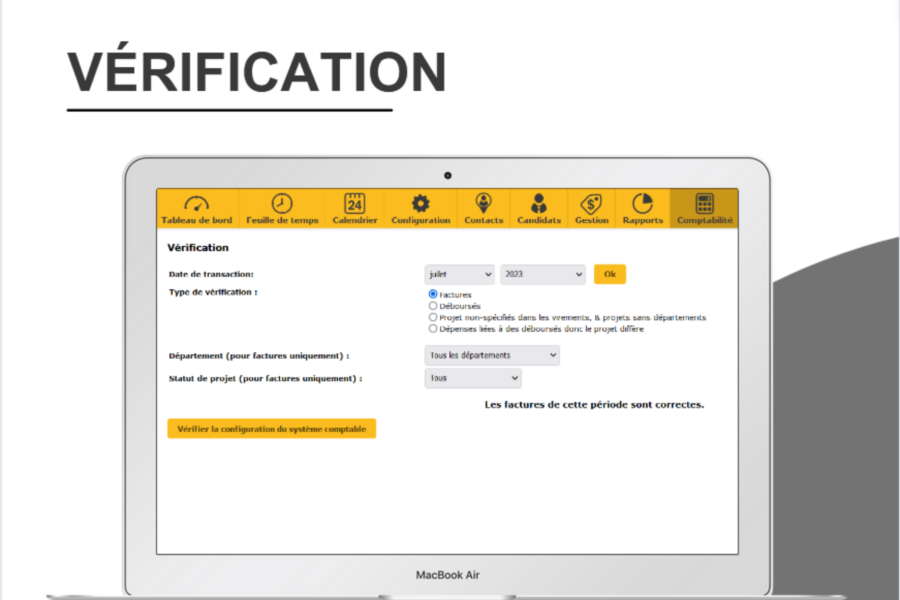Open the month dropdown showing juillet
This screenshot has width=900, height=600.
pos(459,274)
